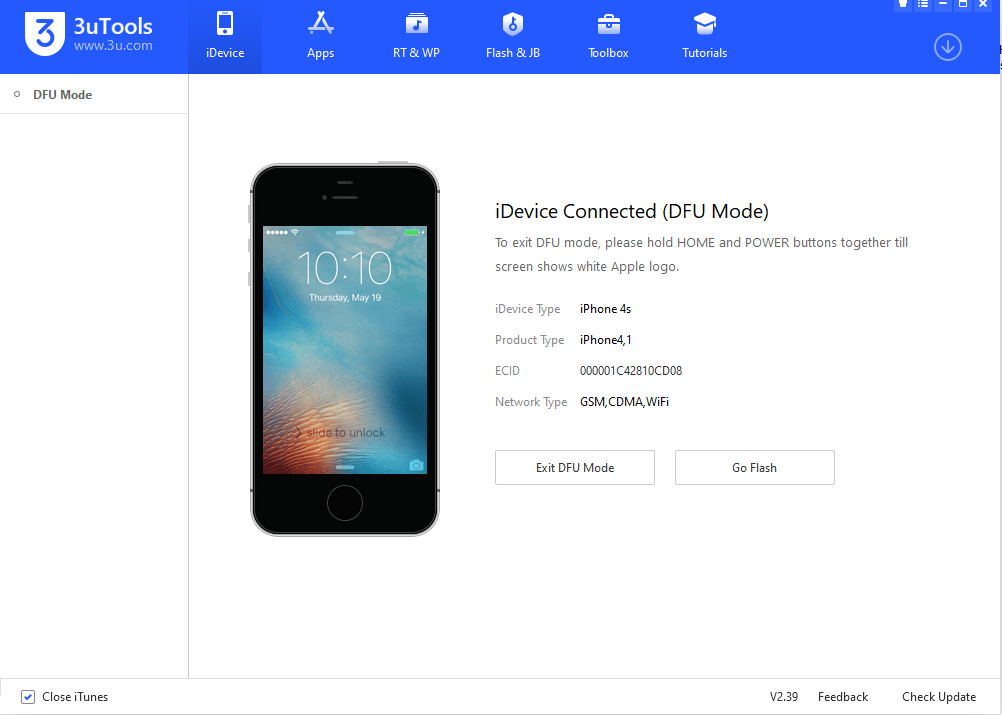Open the RT & WP tab

pos(416,37)
